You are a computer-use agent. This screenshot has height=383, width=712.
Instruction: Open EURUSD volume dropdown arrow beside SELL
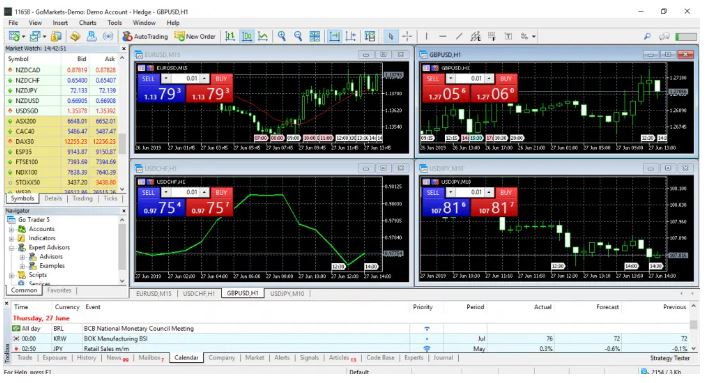[166, 79]
